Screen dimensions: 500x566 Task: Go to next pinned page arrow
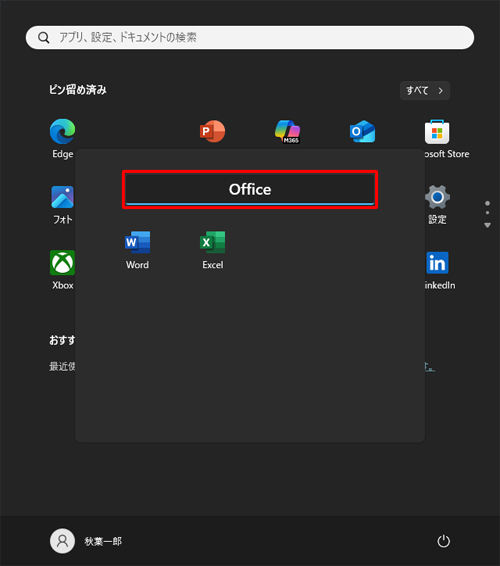(x=487, y=225)
